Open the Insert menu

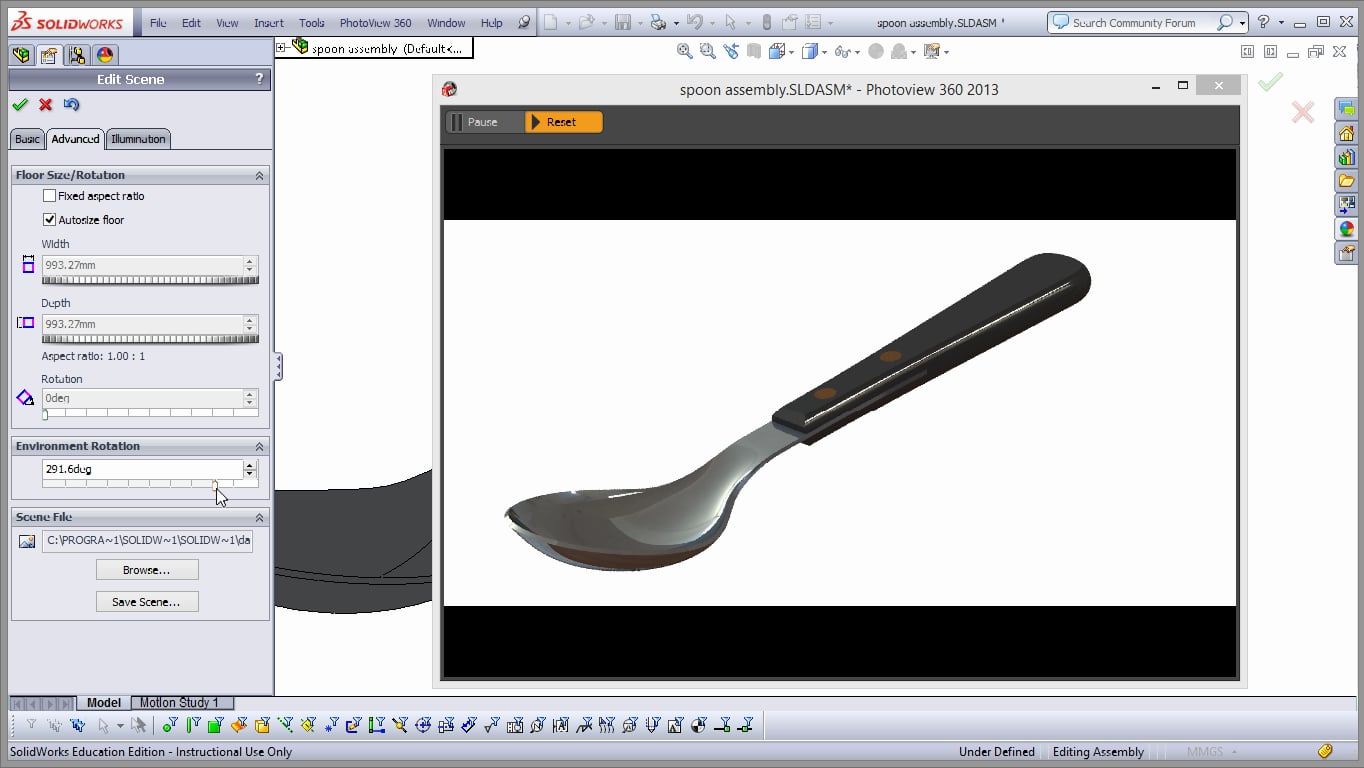point(269,23)
